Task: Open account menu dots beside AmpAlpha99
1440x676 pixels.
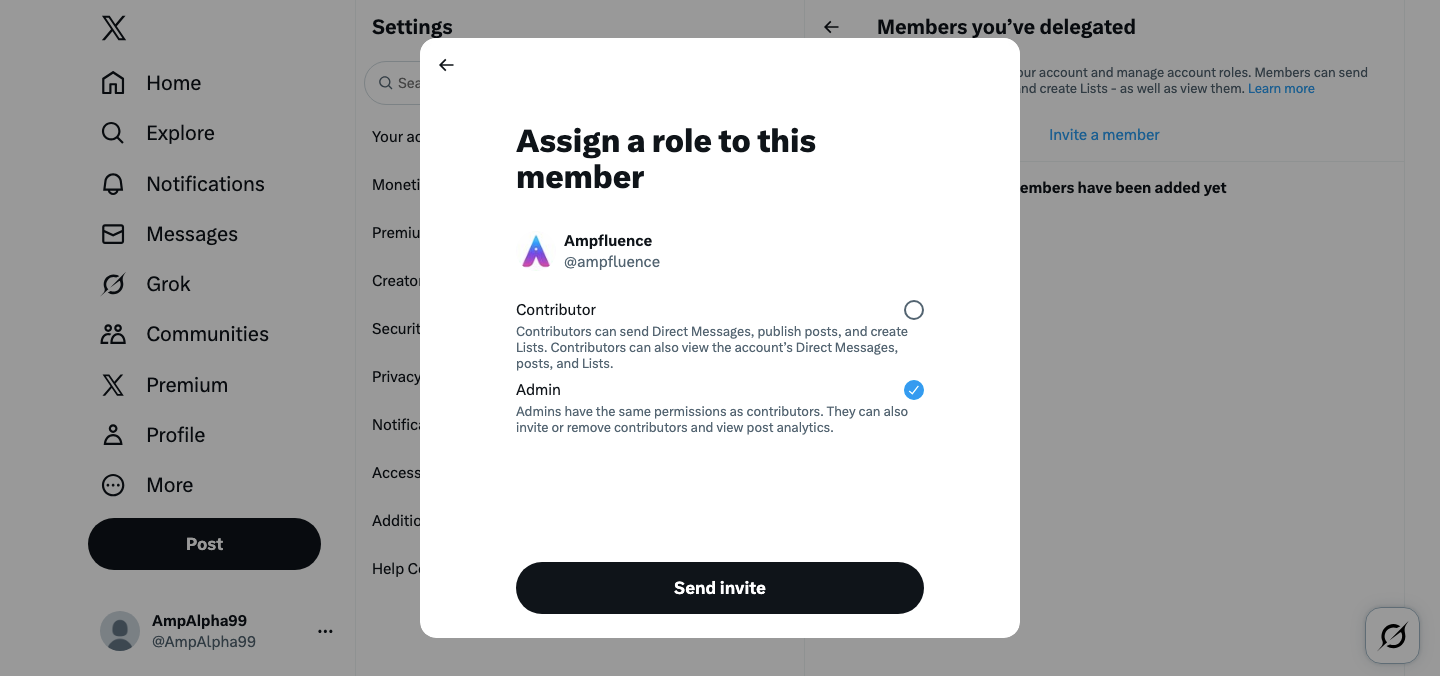Action: 325,631
